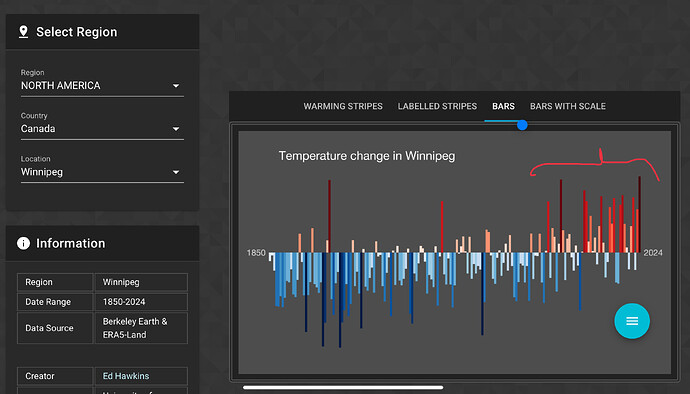Open the Ed Hawkins creator link

(x=126, y=376)
